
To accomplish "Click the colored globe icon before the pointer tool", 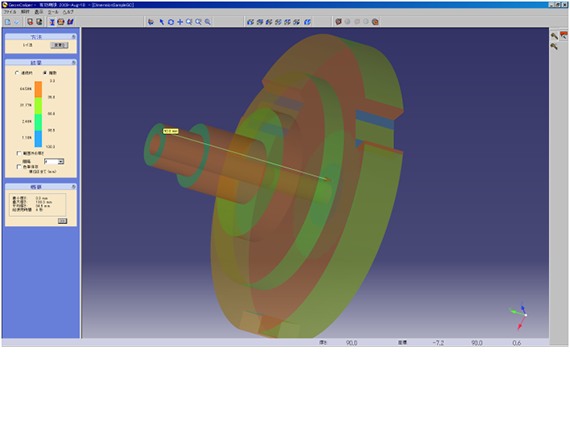I will (x=151, y=22).
